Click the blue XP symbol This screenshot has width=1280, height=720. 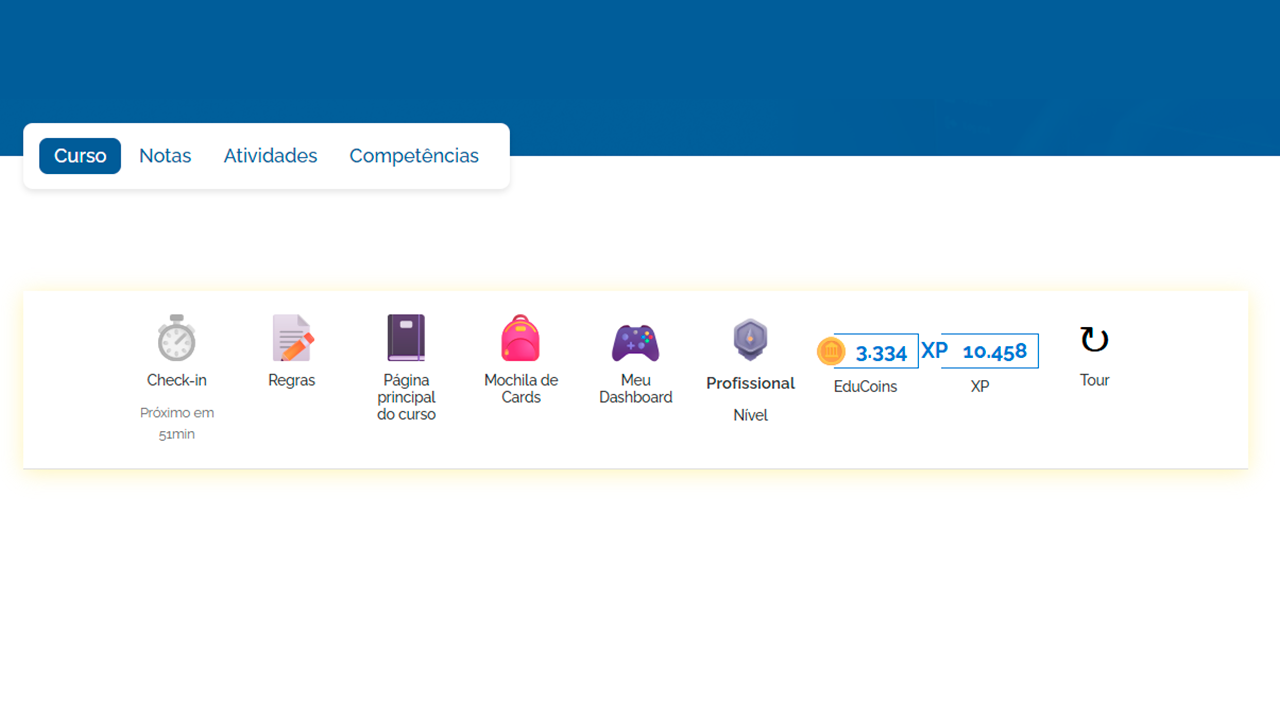point(934,351)
